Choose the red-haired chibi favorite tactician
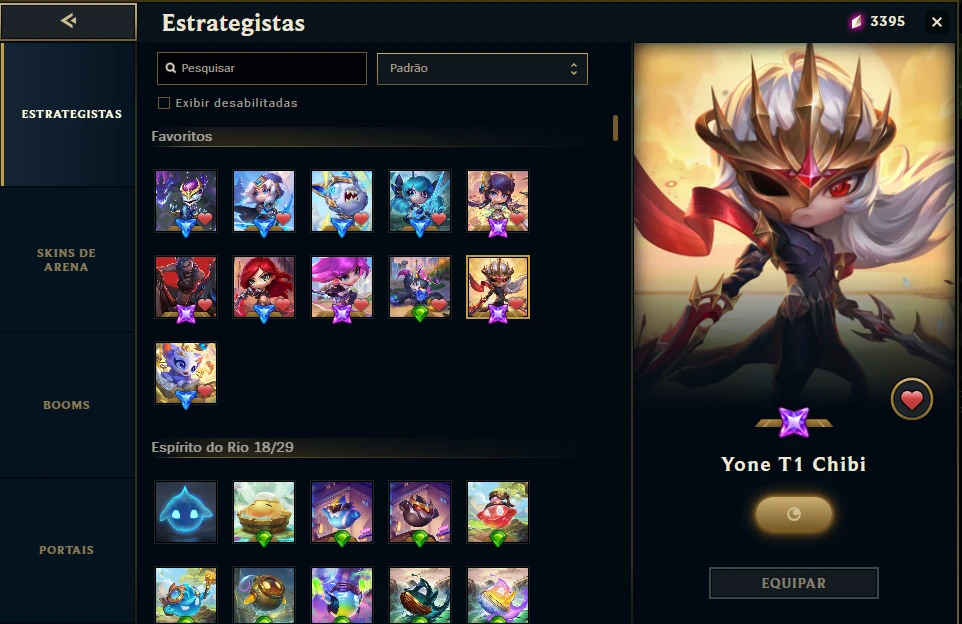The image size is (962, 624). (x=264, y=287)
